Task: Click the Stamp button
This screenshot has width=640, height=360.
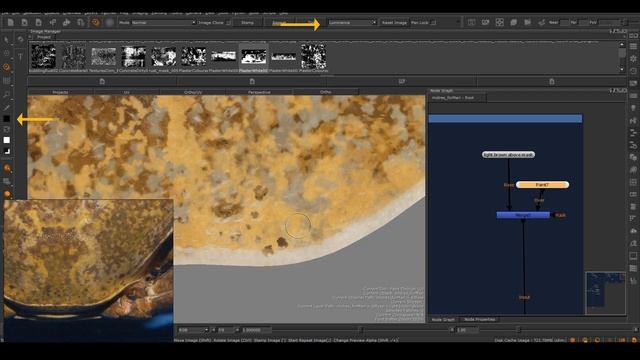Action: [247, 22]
